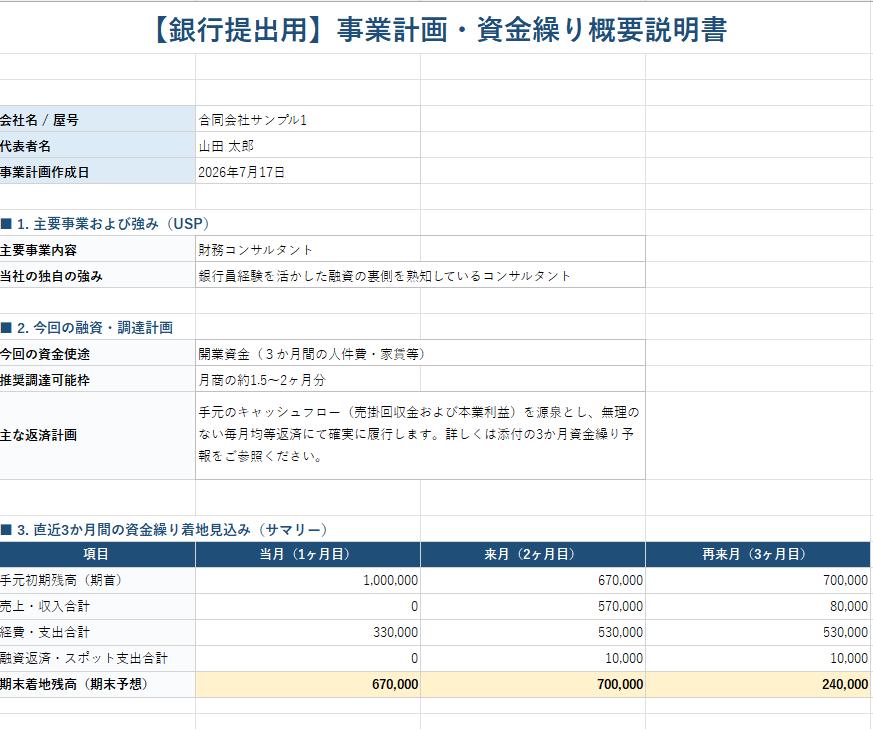This screenshot has width=873, height=729.
Task: Click the 当月（1ヶ月目） column header
Action: click(x=308, y=554)
